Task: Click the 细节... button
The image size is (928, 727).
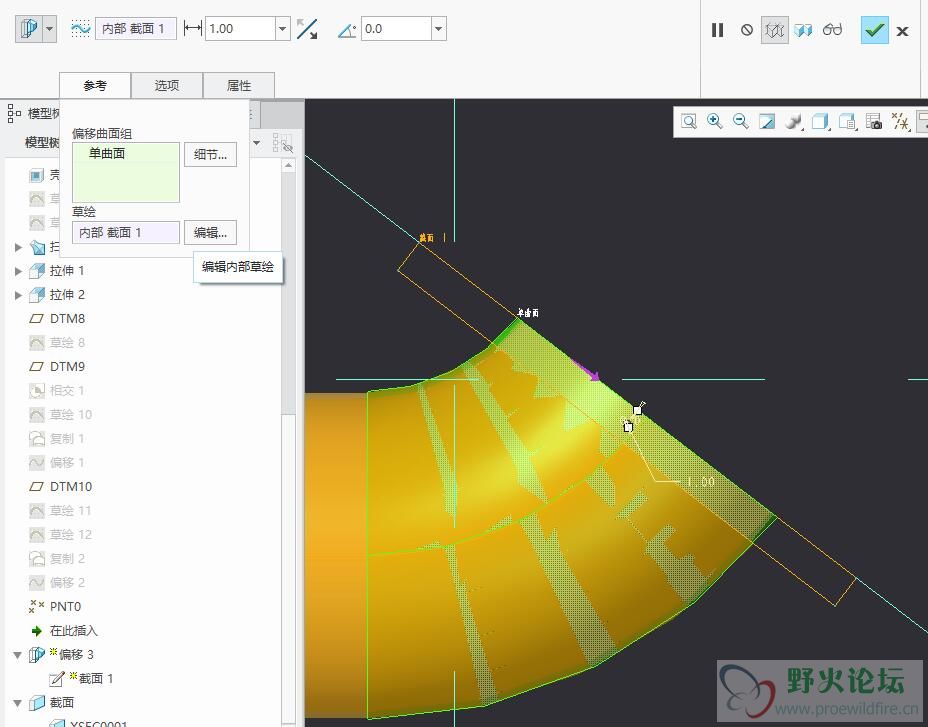Action: [x=210, y=155]
